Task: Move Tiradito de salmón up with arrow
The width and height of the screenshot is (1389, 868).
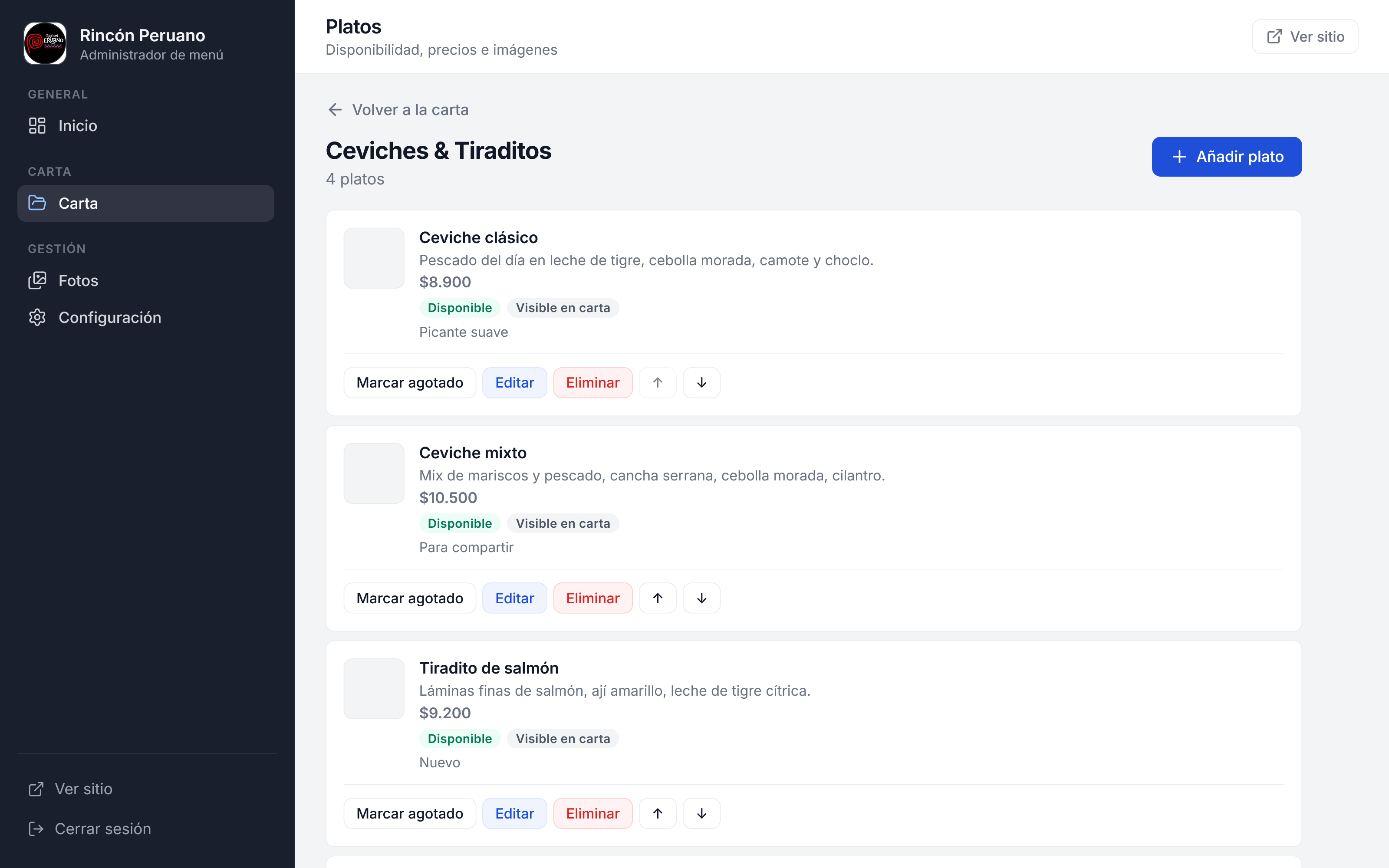Action: click(x=658, y=813)
